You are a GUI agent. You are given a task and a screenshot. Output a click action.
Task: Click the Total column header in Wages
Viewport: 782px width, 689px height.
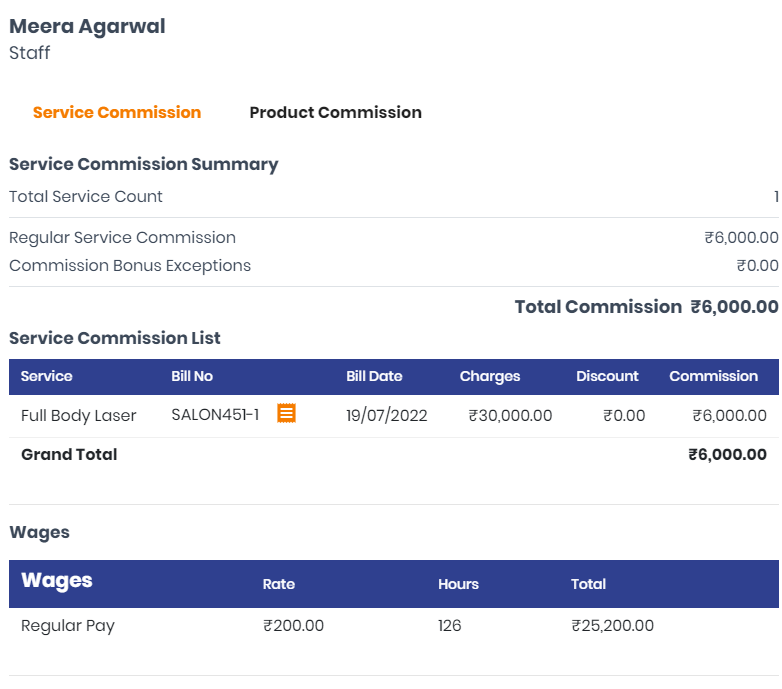click(x=588, y=584)
